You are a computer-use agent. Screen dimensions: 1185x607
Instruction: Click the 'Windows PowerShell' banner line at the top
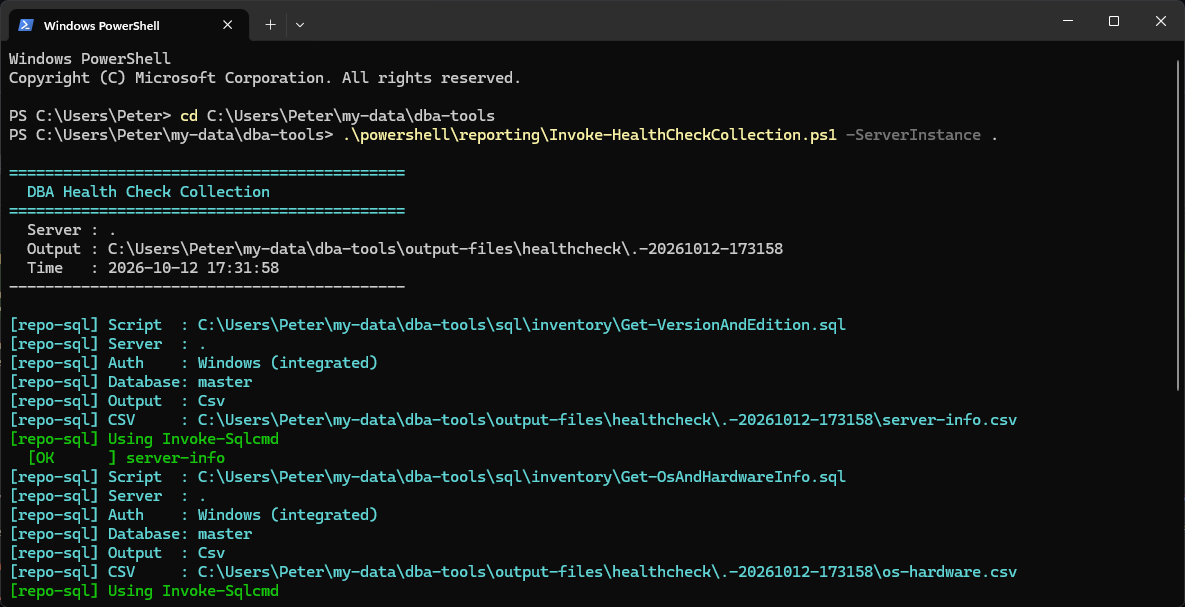[90, 59]
